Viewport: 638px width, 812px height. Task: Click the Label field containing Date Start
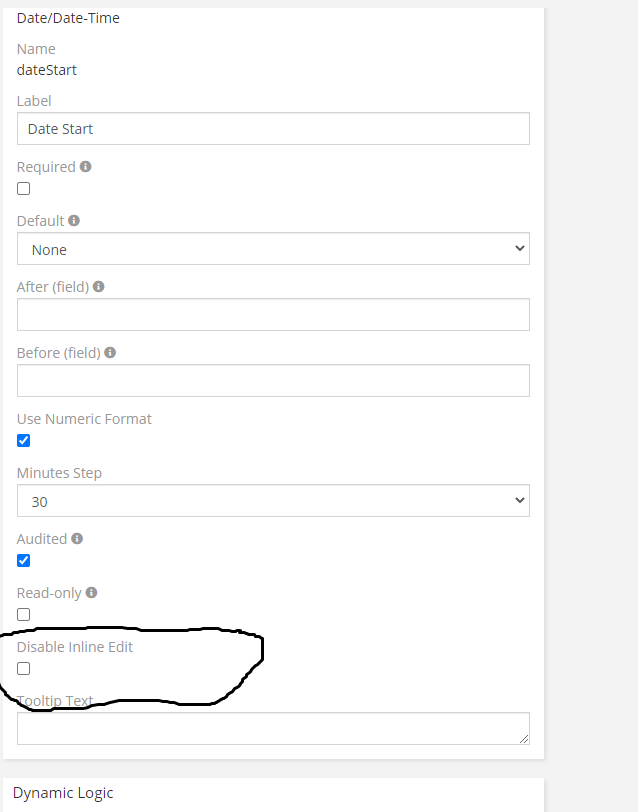(x=273, y=128)
